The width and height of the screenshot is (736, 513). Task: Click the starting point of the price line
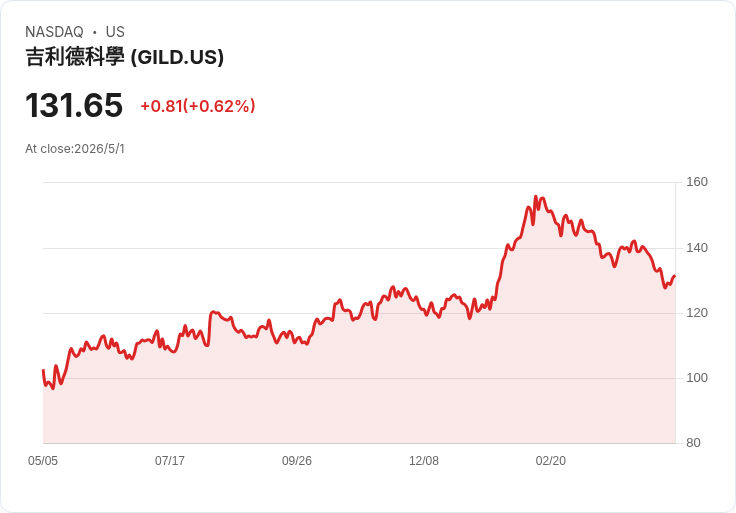pos(43,370)
